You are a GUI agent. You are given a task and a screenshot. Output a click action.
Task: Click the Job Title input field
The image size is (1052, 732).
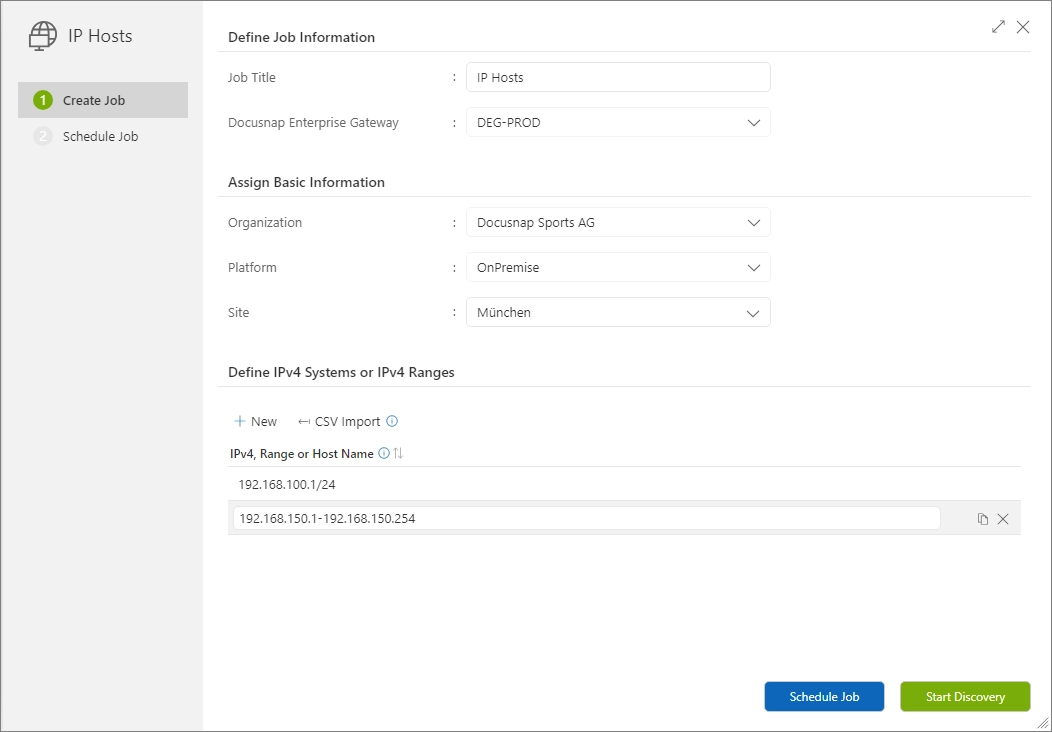click(x=618, y=77)
